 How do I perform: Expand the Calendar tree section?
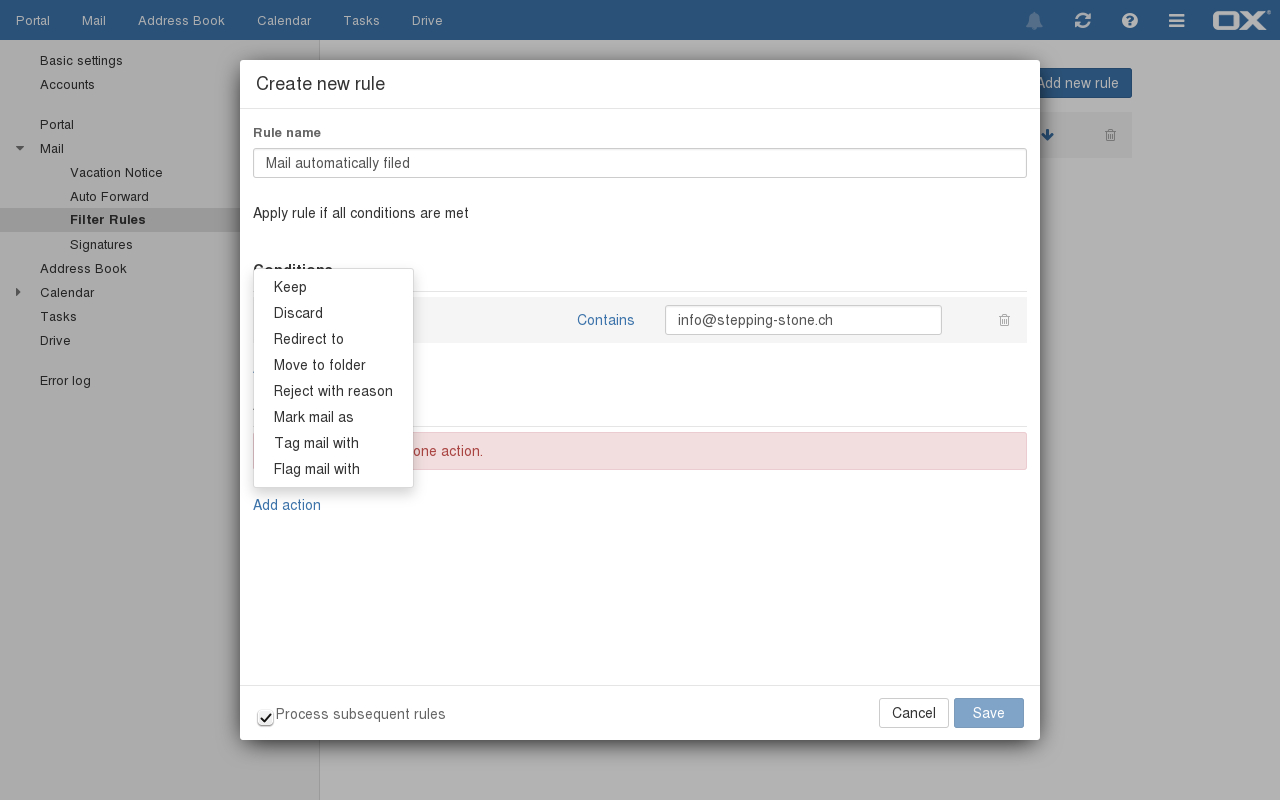coord(18,293)
